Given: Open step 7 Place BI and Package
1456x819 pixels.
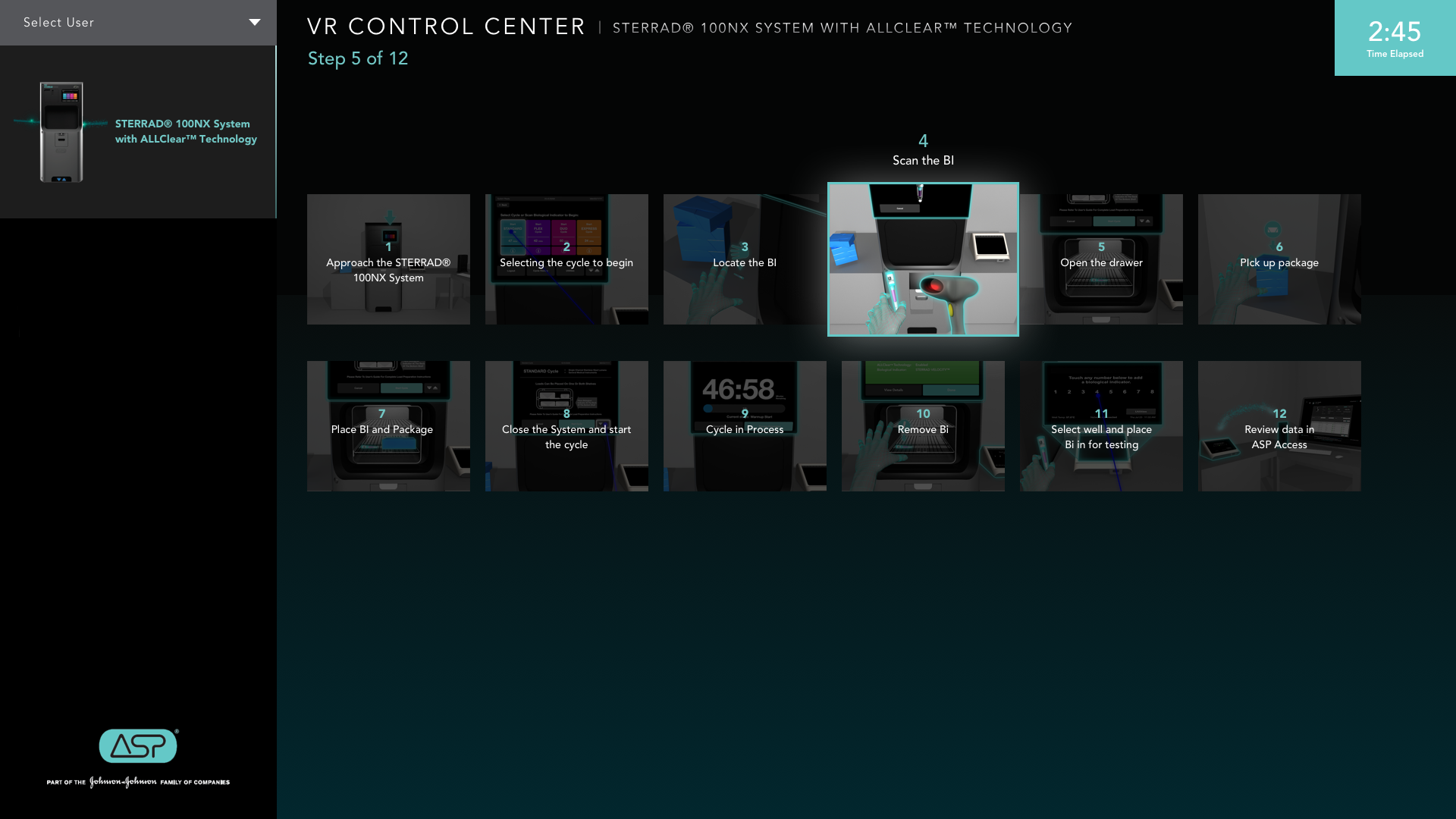Looking at the screenshot, I should [x=388, y=426].
